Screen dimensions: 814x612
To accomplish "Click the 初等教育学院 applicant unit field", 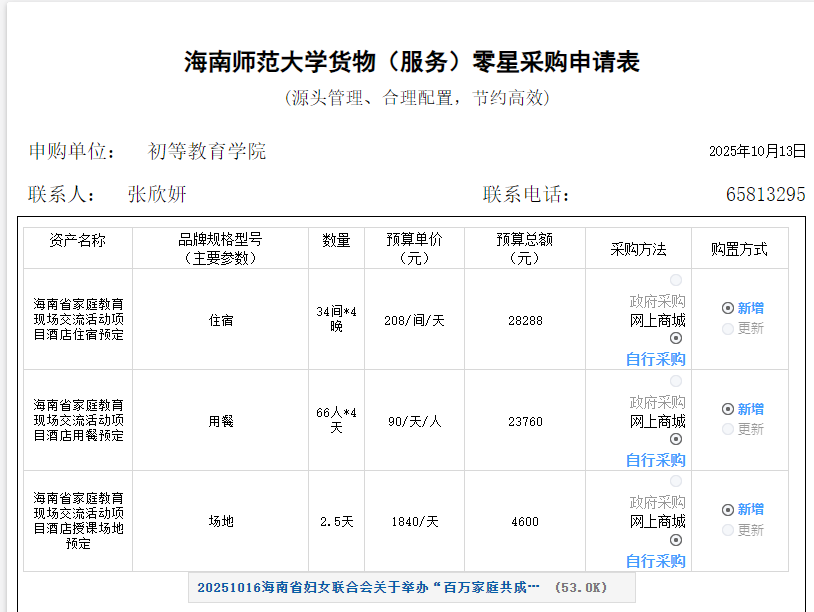I will coord(207,152).
